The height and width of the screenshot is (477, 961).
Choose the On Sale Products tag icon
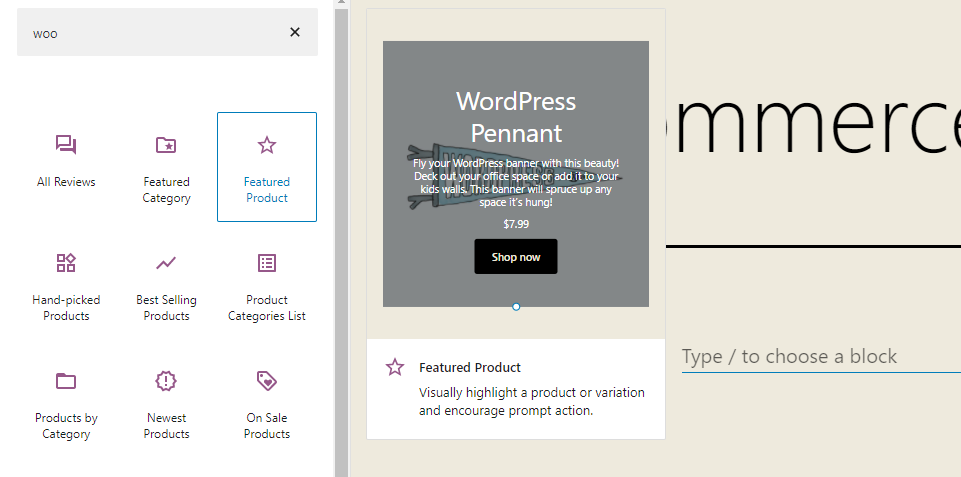[266, 381]
